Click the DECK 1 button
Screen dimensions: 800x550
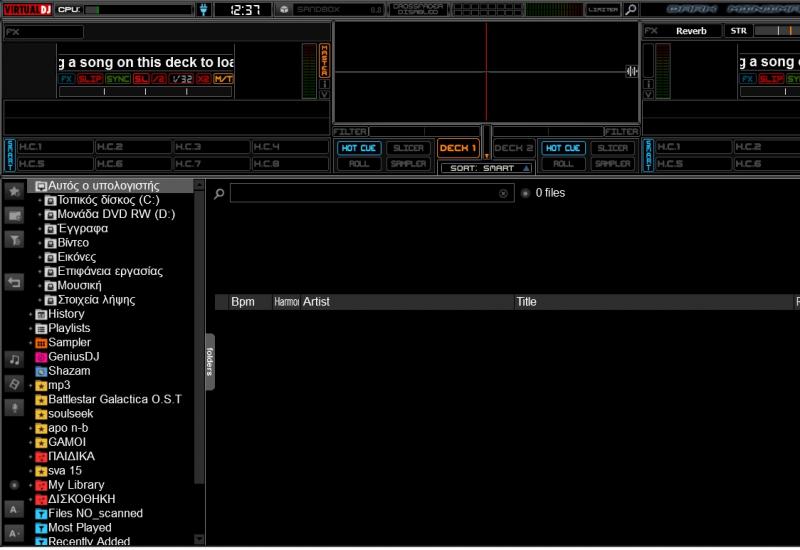458,148
